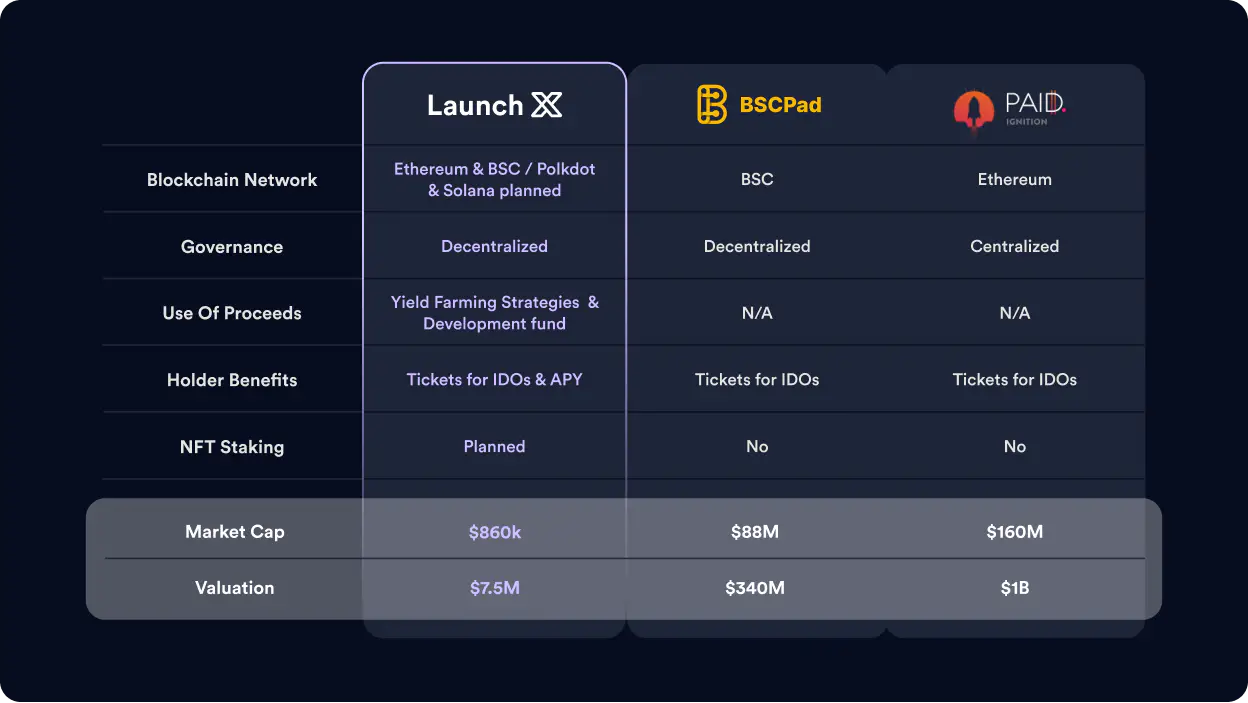Click Yield Farming Strategies & Development fund
1248x703 pixels.
click(x=495, y=313)
